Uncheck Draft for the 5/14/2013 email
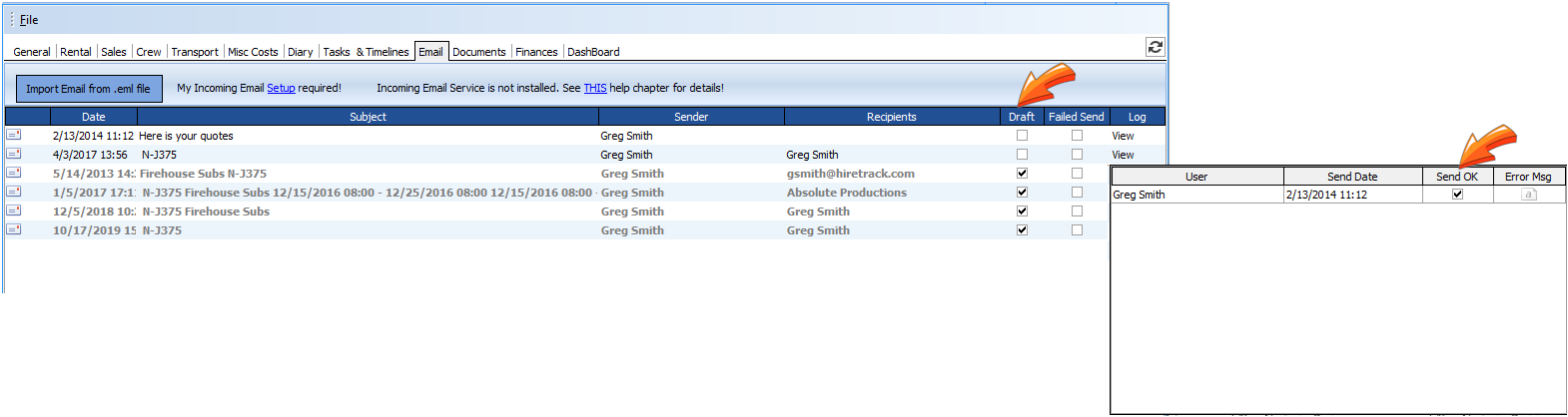 [1022, 174]
